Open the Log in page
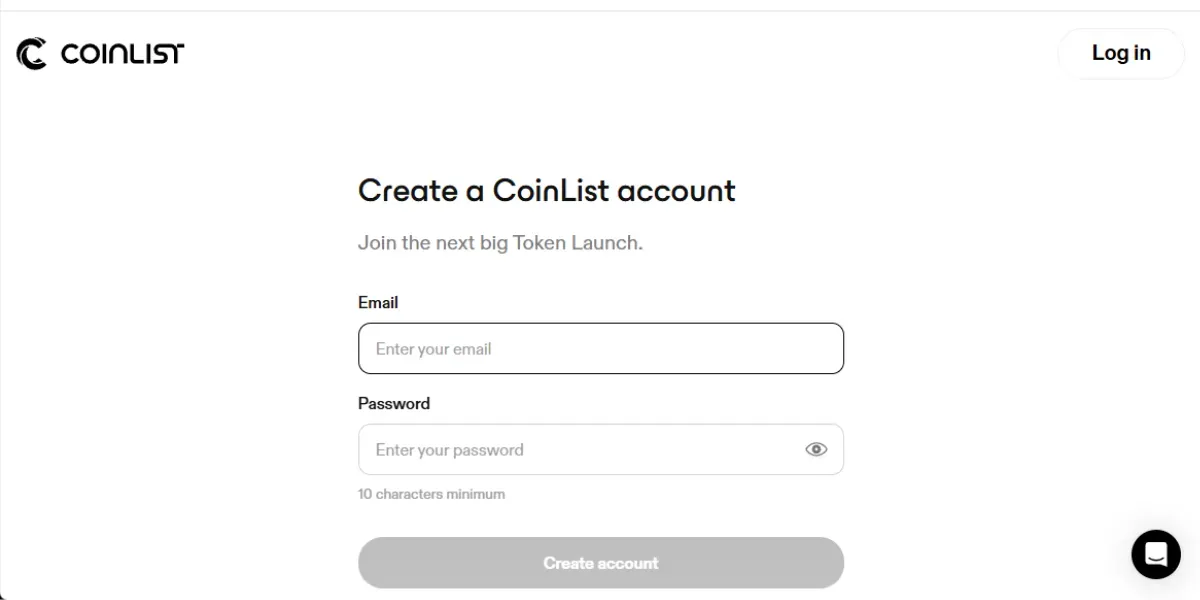Viewport: 1200px width, 600px height. point(1121,53)
